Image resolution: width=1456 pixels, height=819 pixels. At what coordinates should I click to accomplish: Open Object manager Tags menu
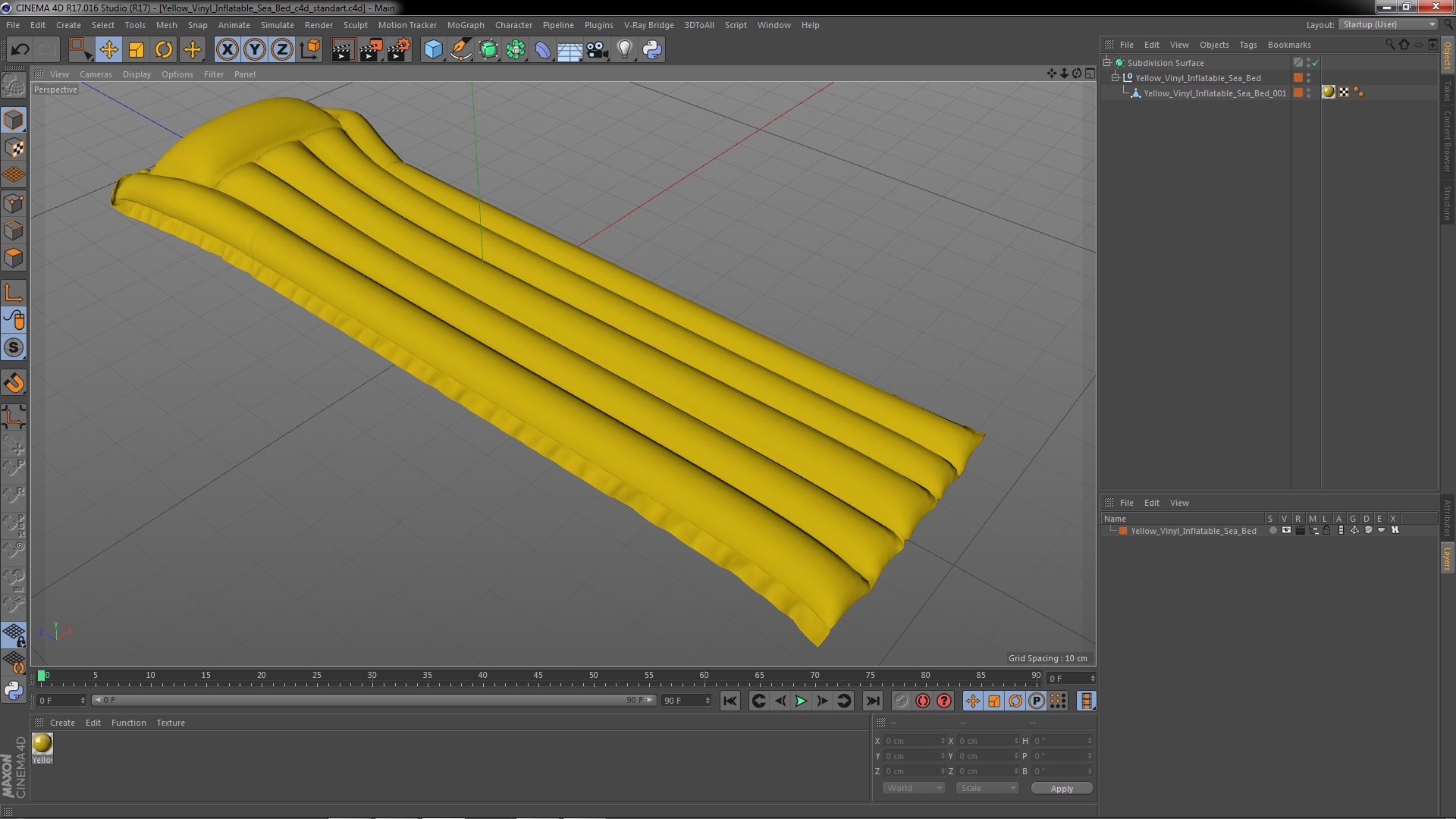click(x=1247, y=45)
